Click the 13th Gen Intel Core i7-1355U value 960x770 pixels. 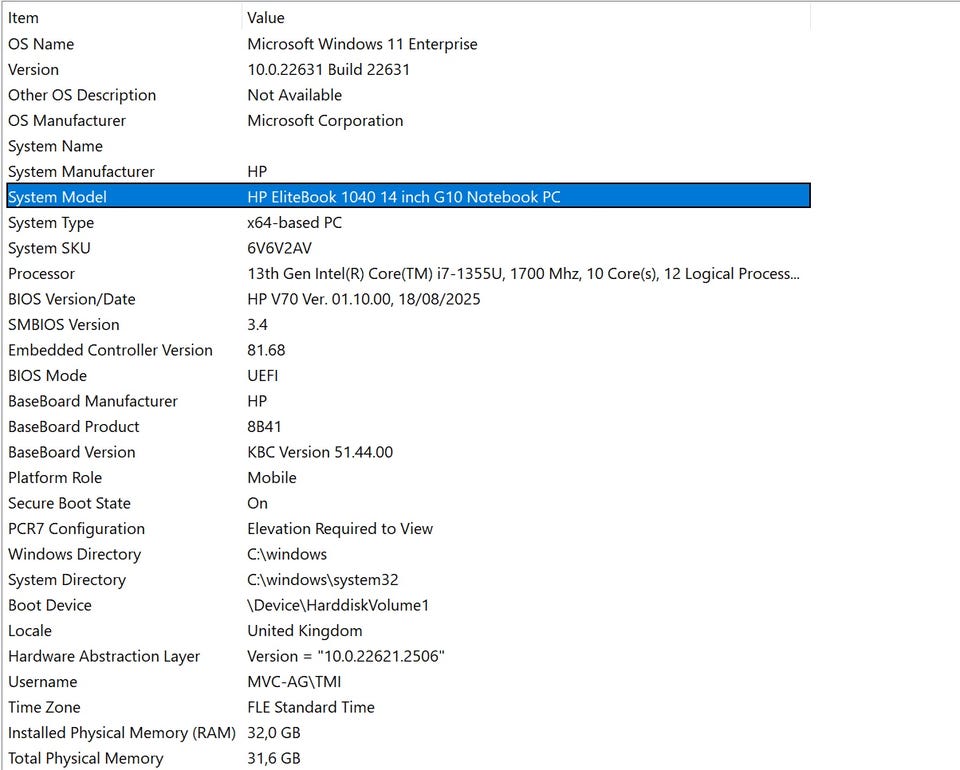pyautogui.click(x=523, y=274)
